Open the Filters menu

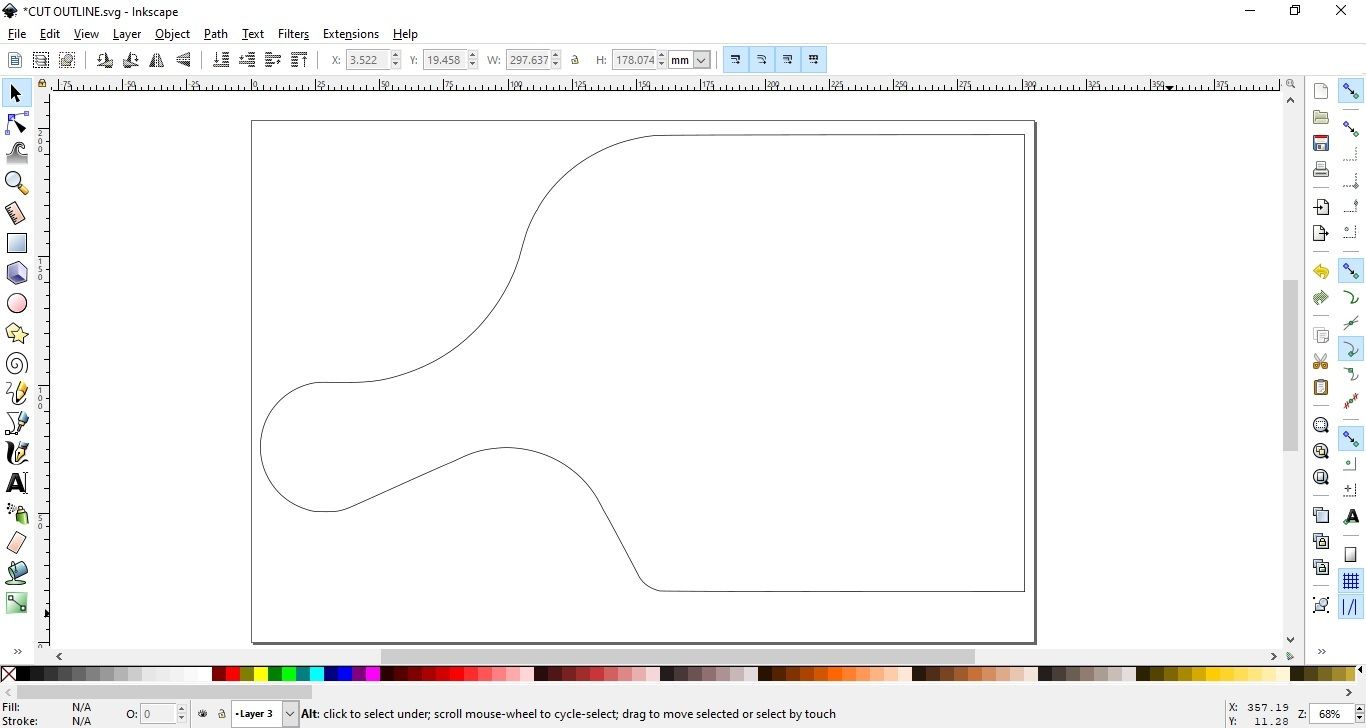click(293, 34)
